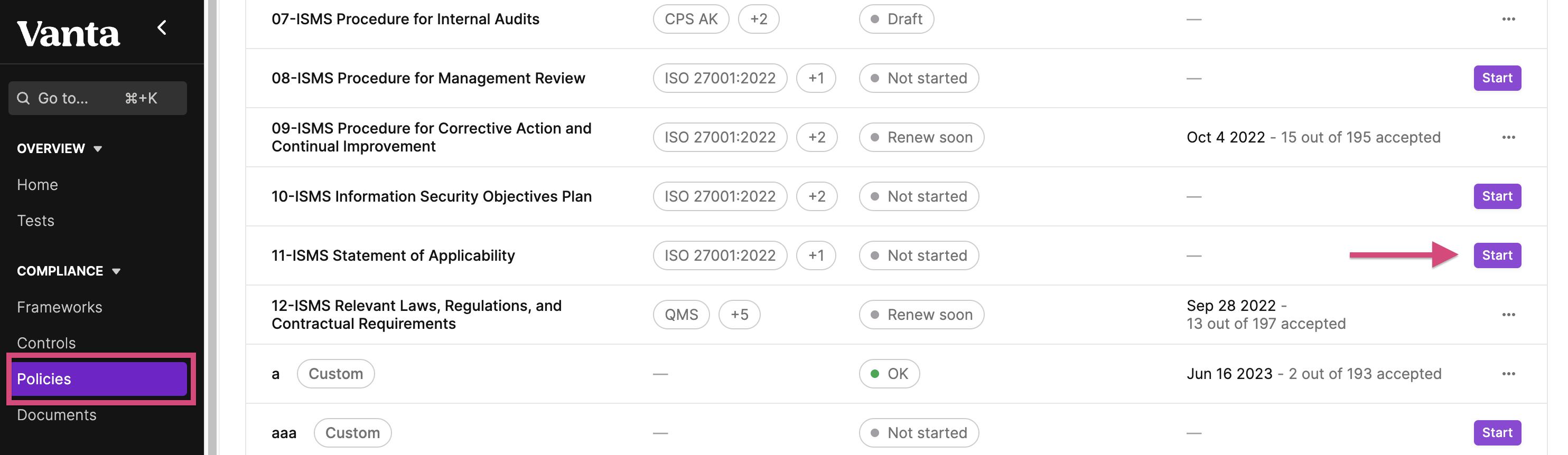
Task: Click Not started status on aaa row
Action: coord(919,432)
